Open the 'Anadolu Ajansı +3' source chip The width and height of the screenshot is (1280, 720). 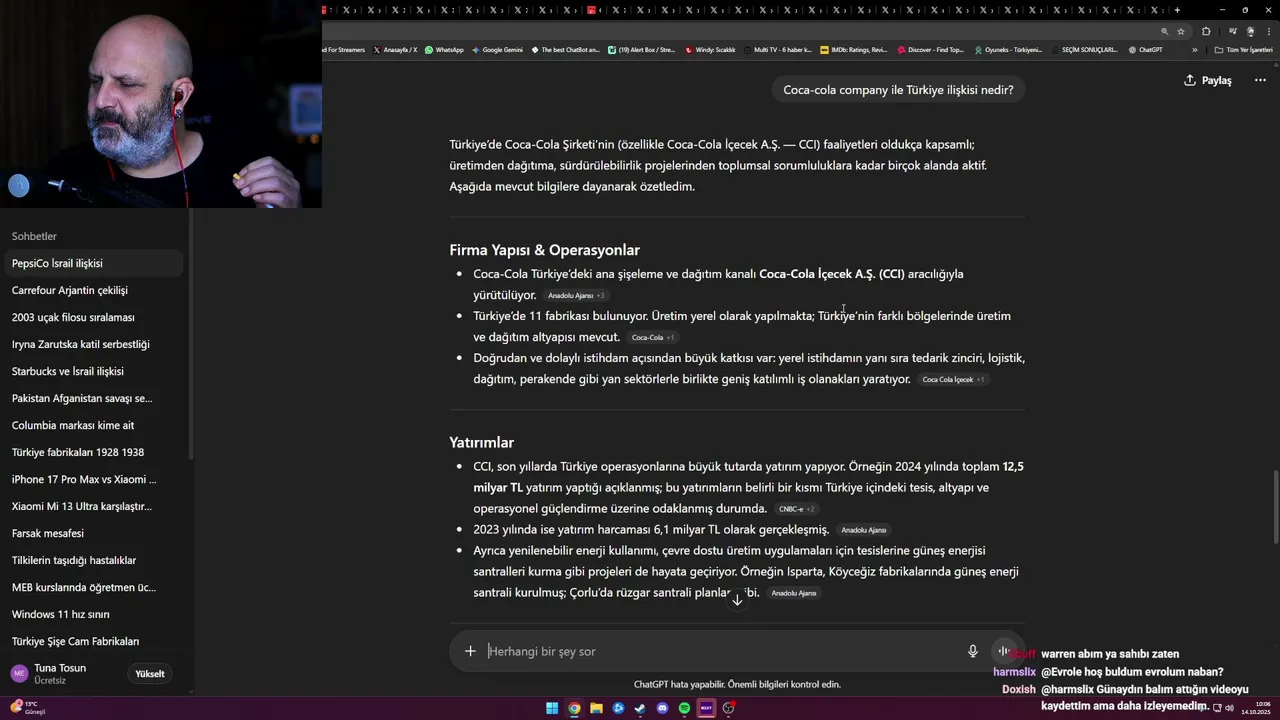coord(576,296)
